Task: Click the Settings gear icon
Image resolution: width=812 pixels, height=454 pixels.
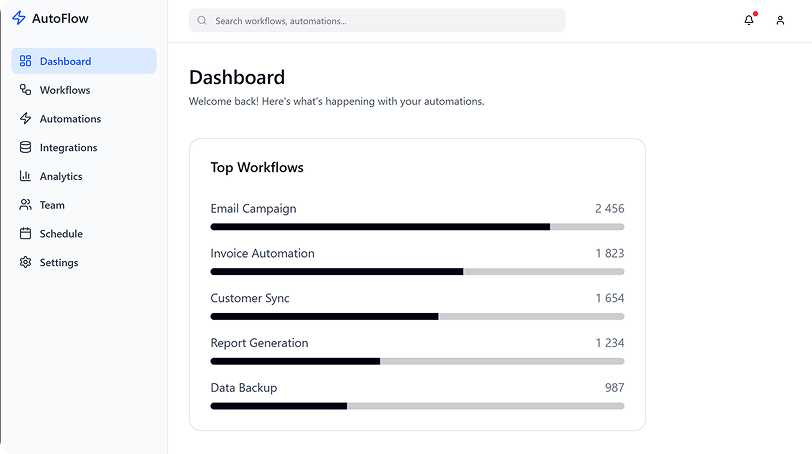Action: click(x=25, y=262)
